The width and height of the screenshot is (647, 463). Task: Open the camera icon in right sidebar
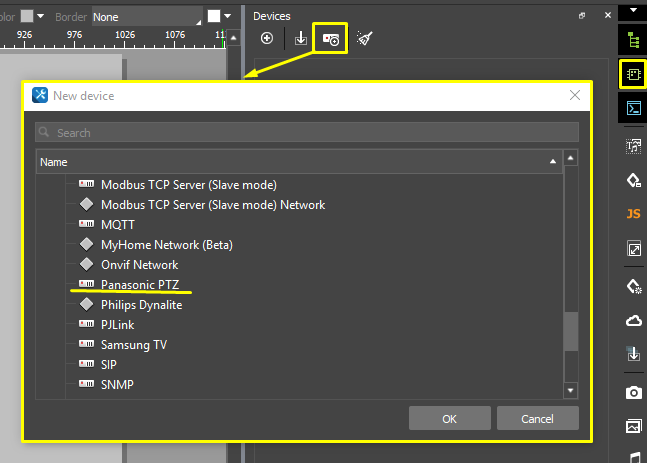[x=632, y=392]
